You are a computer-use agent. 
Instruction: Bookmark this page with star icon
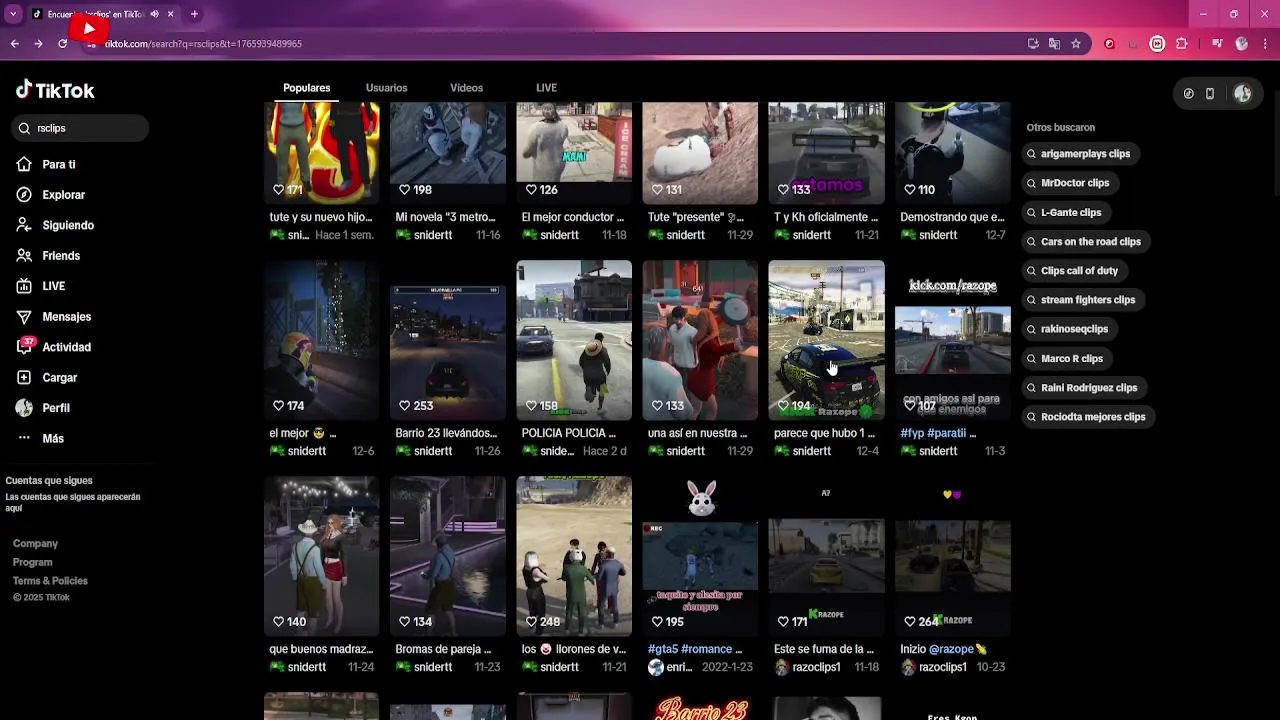[x=1076, y=44]
